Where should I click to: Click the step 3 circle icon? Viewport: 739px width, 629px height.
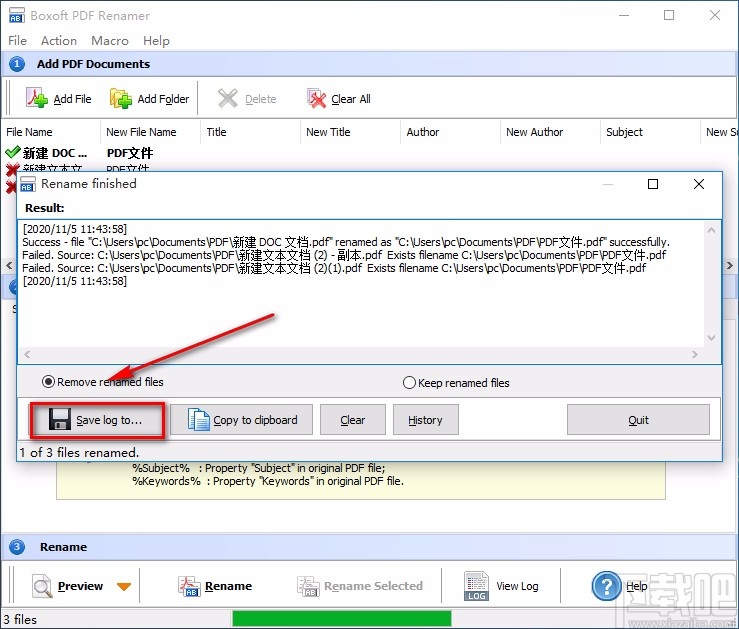(x=17, y=547)
